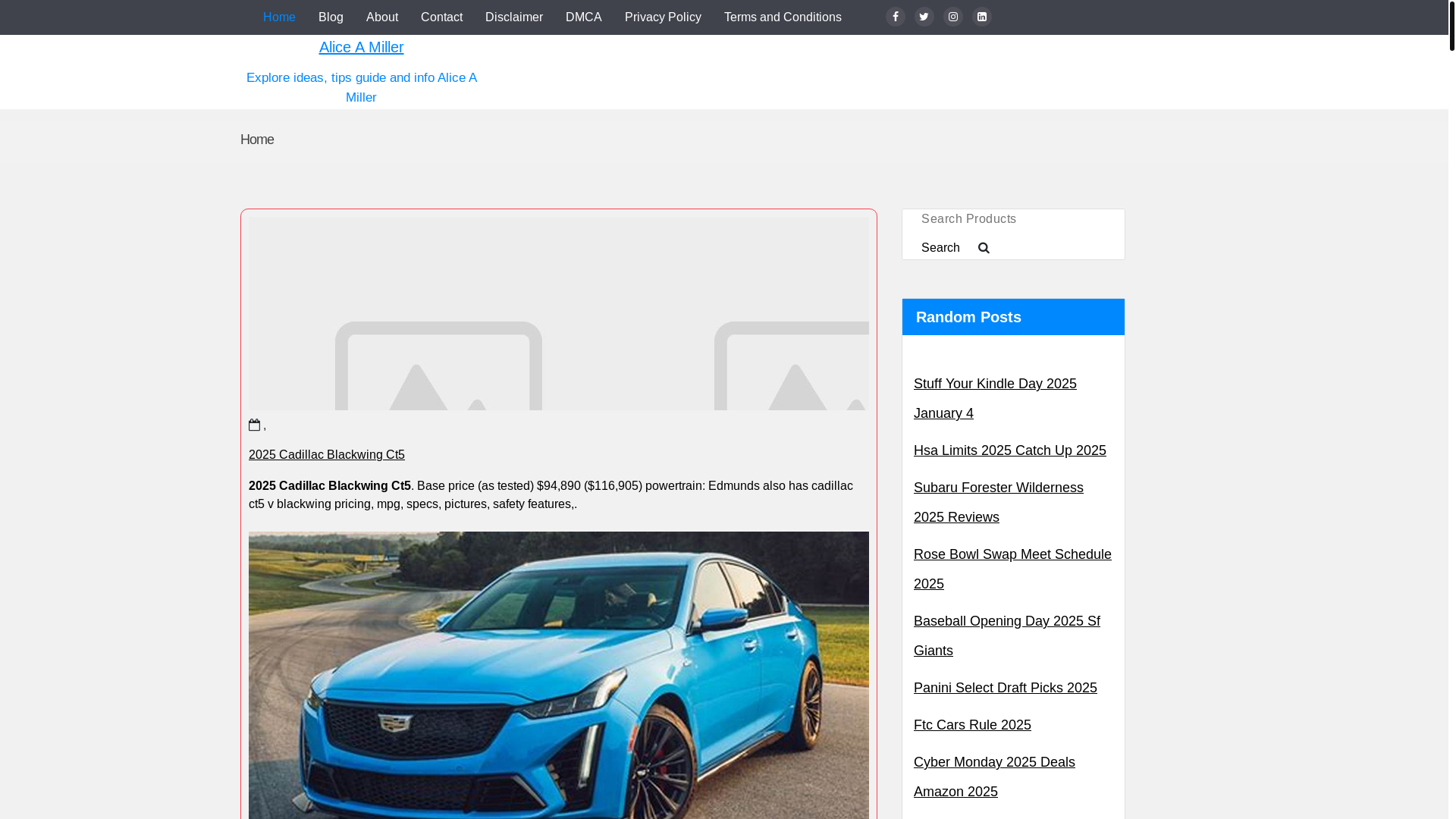Viewport: 1456px width, 819px height.
Task: Open the LinkedIn social icon
Action: pyautogui.click(x=981, y=17)
